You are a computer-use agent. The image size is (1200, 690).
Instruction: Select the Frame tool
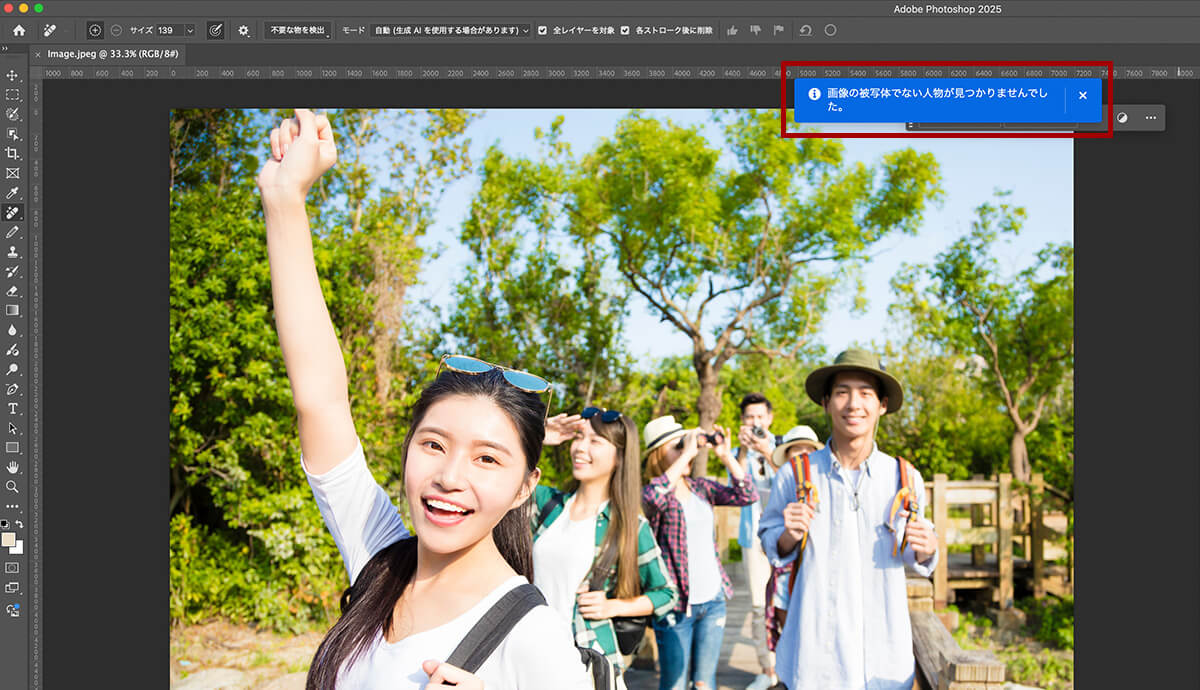click(x=13, y=173)
